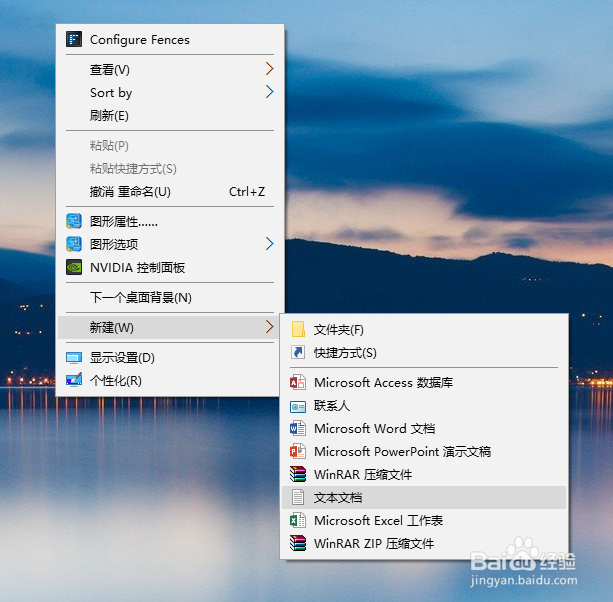Click the NVIDIA control panel icon
The image size is (613, 602).
[x=74, y=267]
